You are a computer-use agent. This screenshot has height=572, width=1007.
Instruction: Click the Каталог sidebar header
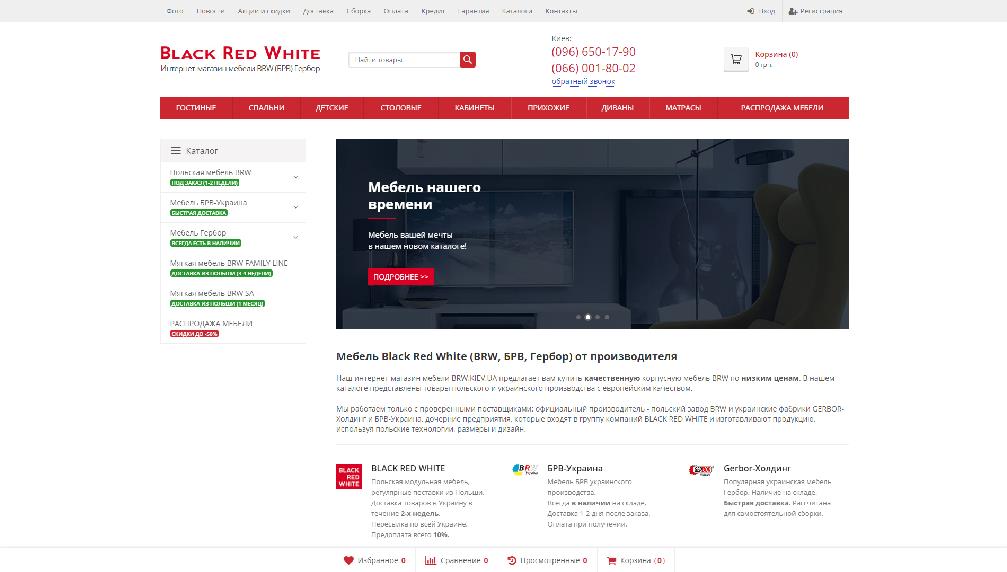233,151
